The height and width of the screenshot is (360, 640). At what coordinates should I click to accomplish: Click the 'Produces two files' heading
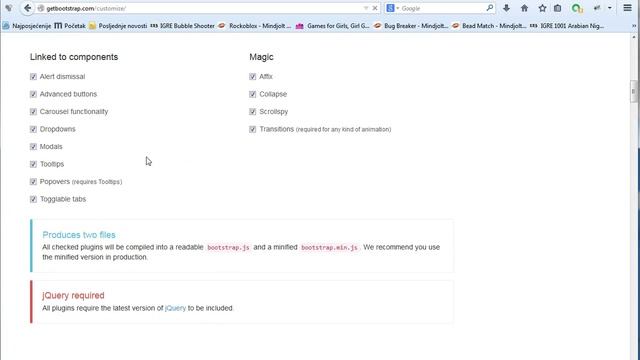[x=79, y=235]
